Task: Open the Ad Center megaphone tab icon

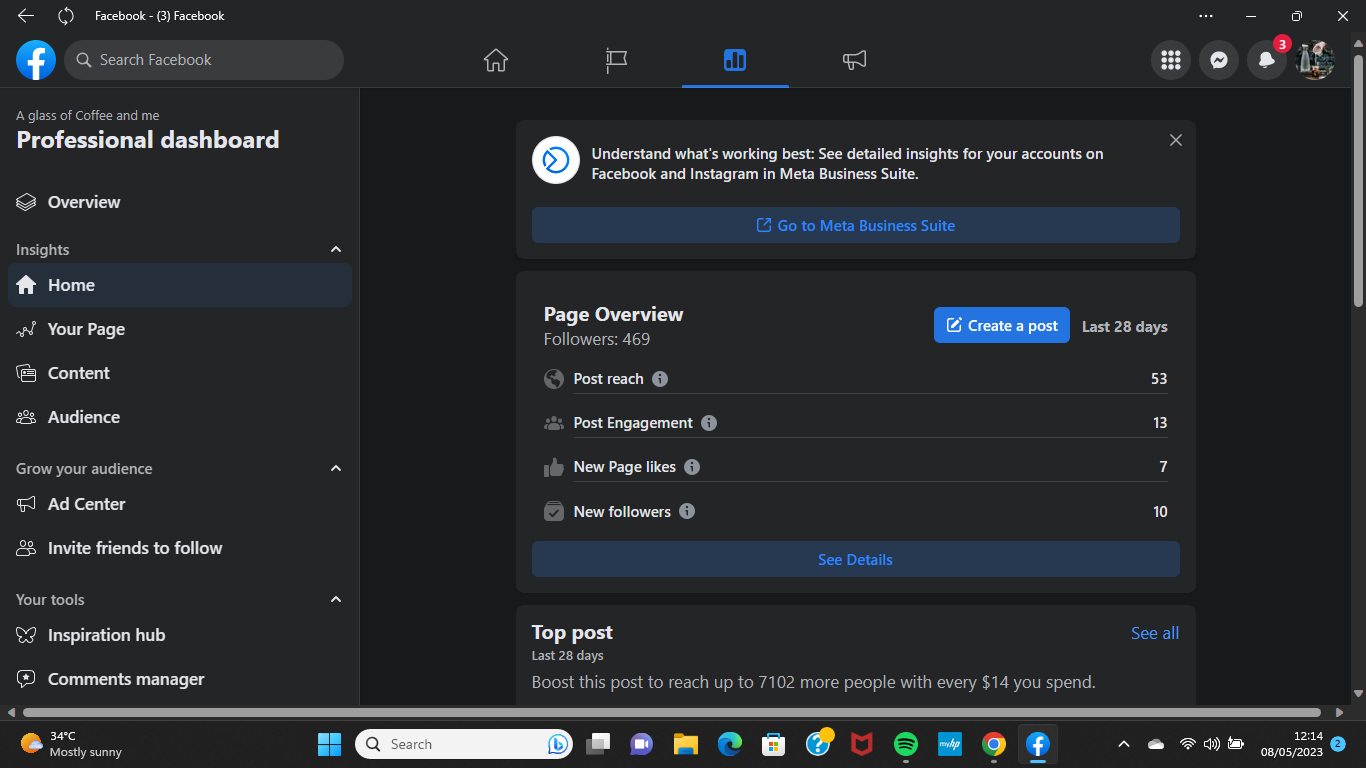Action: (854, 60)
